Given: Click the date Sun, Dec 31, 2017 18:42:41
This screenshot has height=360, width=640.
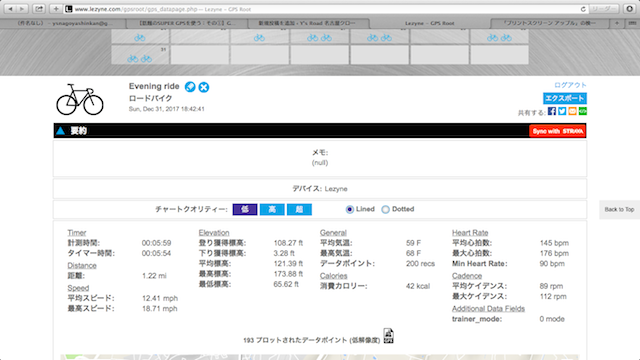Looking at the screenshot, I should [x=167, y=109].
